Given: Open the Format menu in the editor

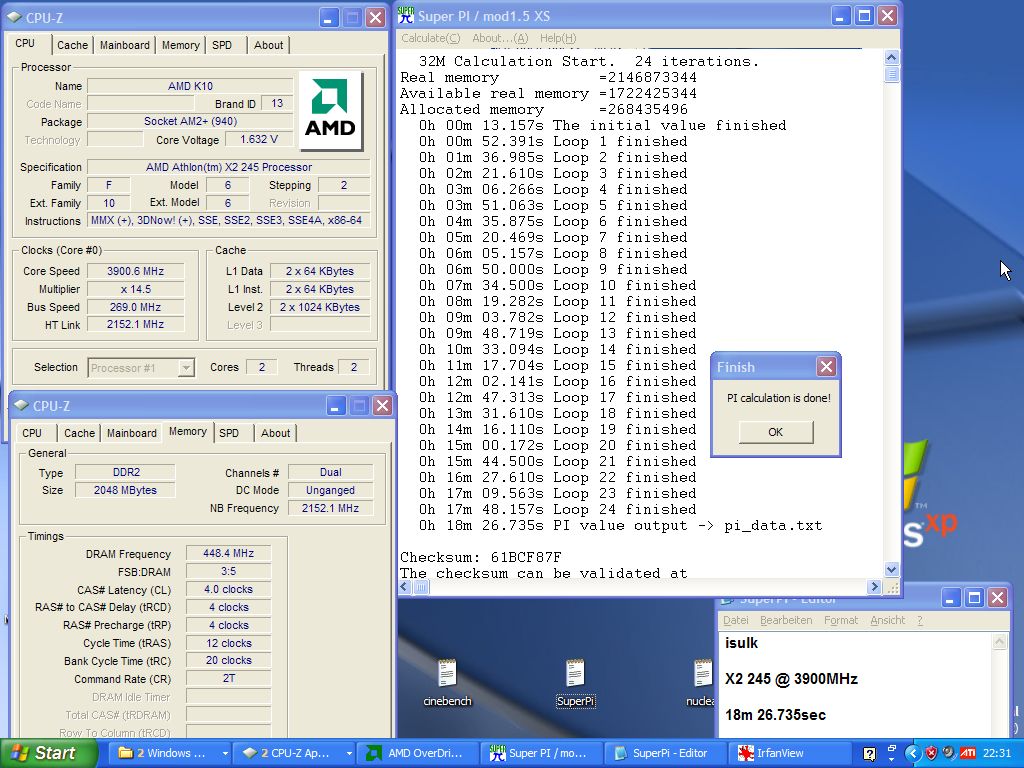Looking at the screenshot, I should click(x=840, y=620).
